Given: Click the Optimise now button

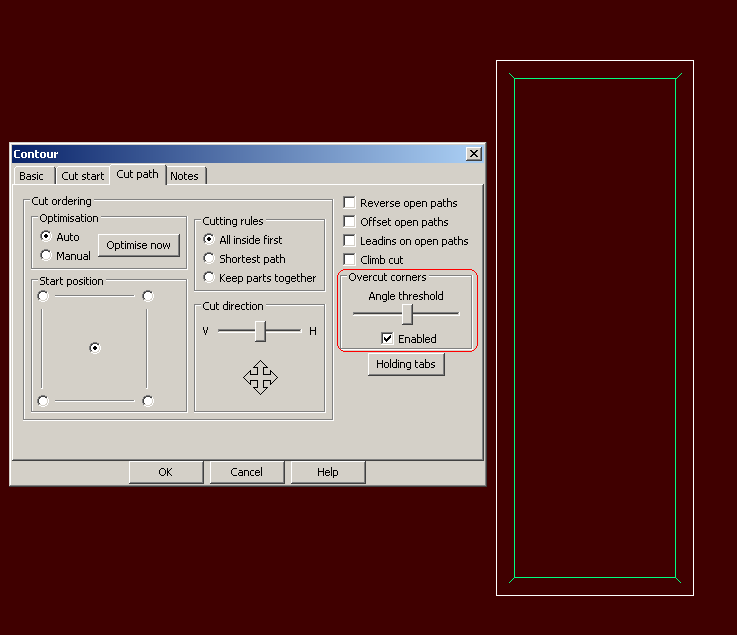Looking at the screenshot, I should click(x=139, y=245).
